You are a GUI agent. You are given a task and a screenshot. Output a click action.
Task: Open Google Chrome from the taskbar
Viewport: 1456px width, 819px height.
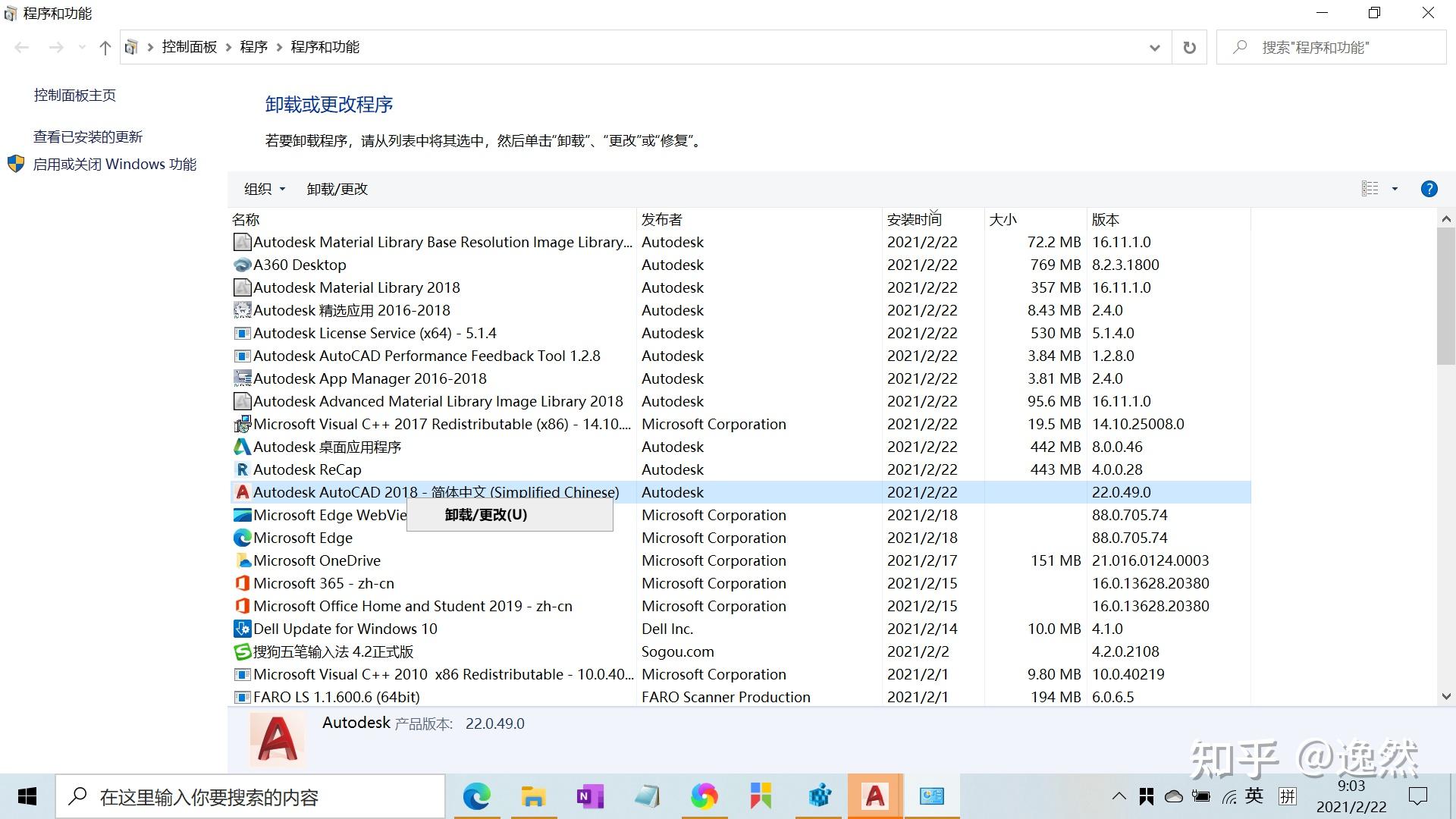[x=704, y=796]
